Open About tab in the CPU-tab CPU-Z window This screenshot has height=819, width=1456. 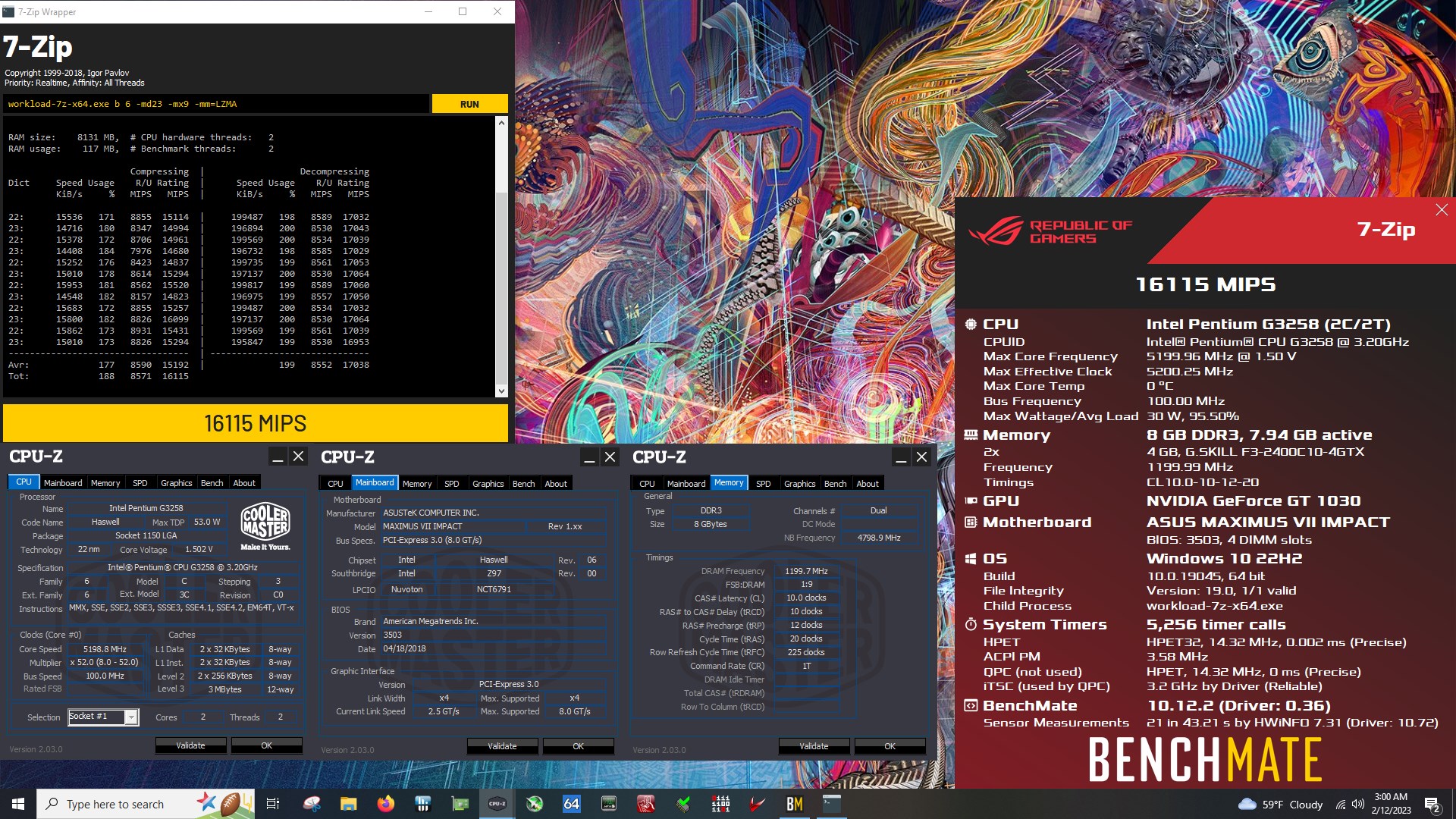click(x=244, y=483)
